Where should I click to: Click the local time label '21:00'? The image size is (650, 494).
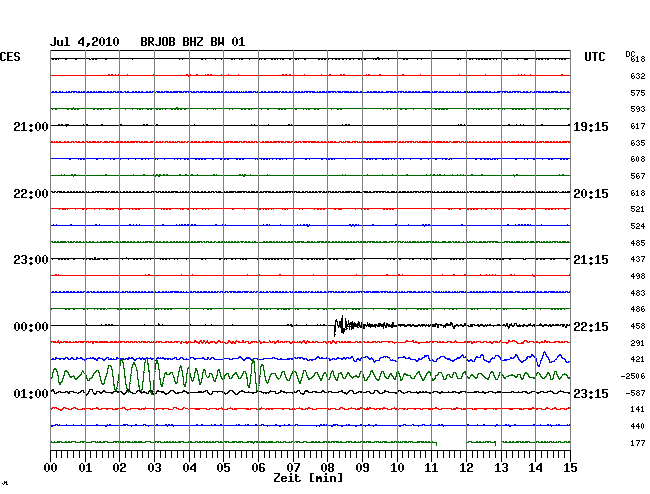coord(31,127)
